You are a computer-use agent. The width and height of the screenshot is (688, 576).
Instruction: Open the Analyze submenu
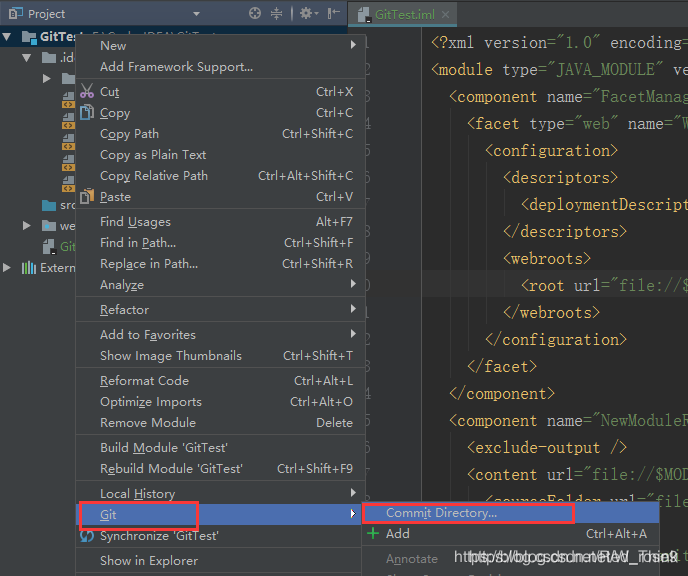click(220, 285)
